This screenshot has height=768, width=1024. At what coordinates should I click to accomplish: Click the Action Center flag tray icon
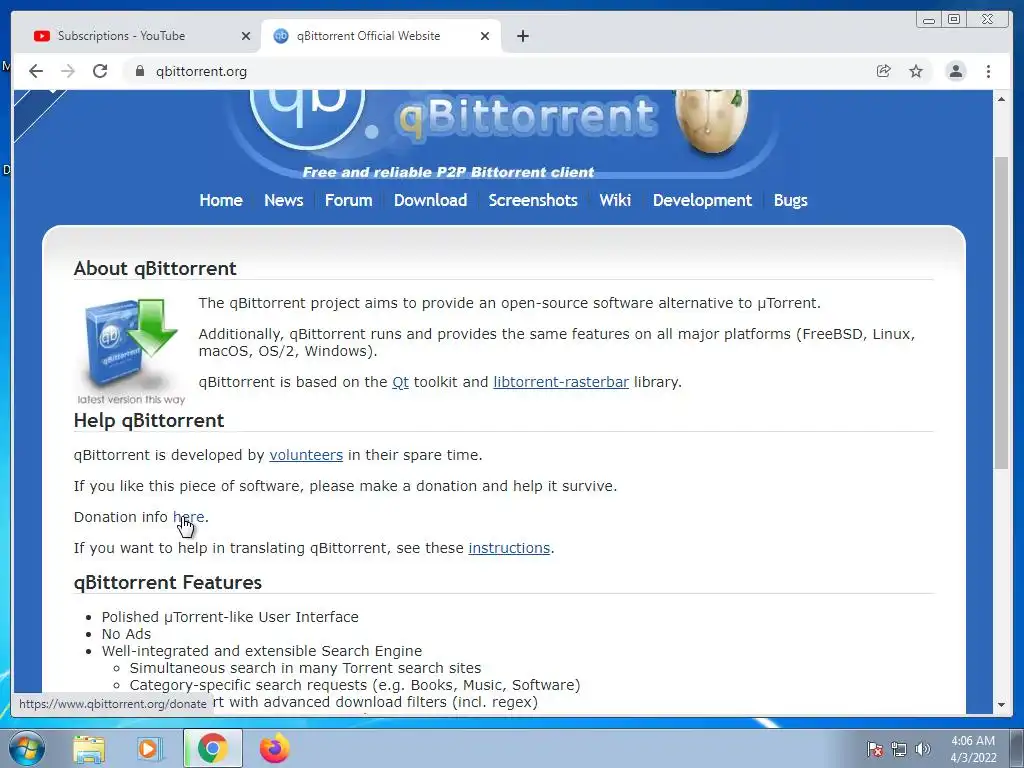point(875,749)
